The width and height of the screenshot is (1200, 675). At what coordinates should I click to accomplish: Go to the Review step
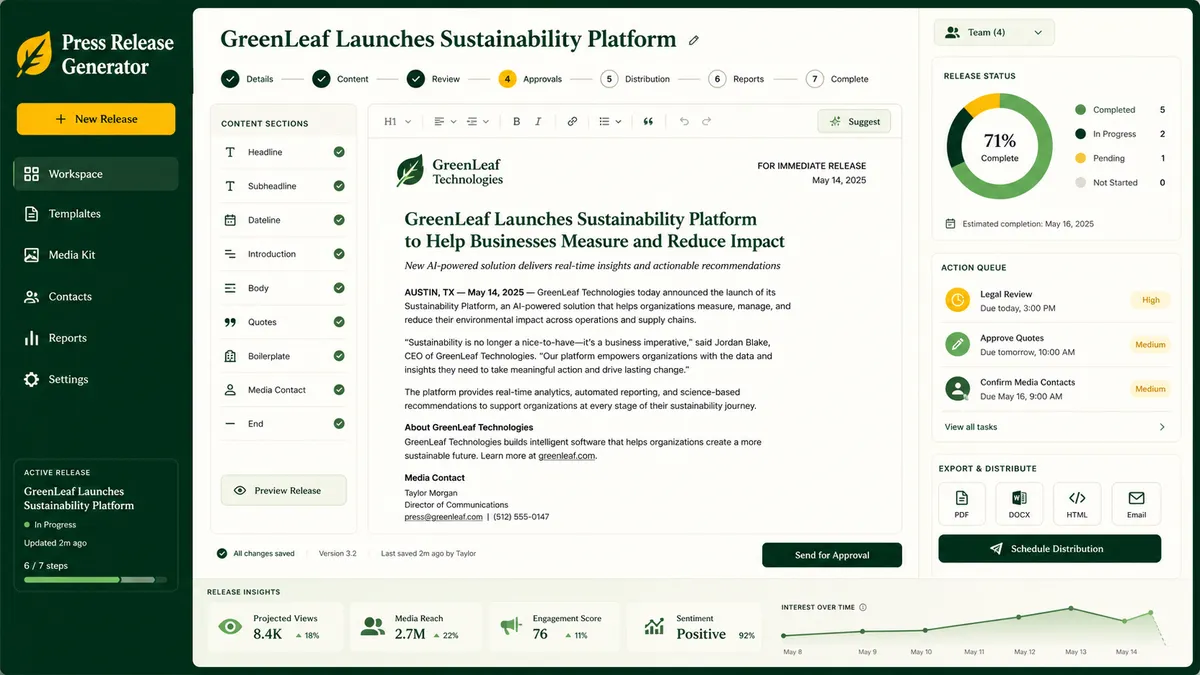(x=434, y=79)
